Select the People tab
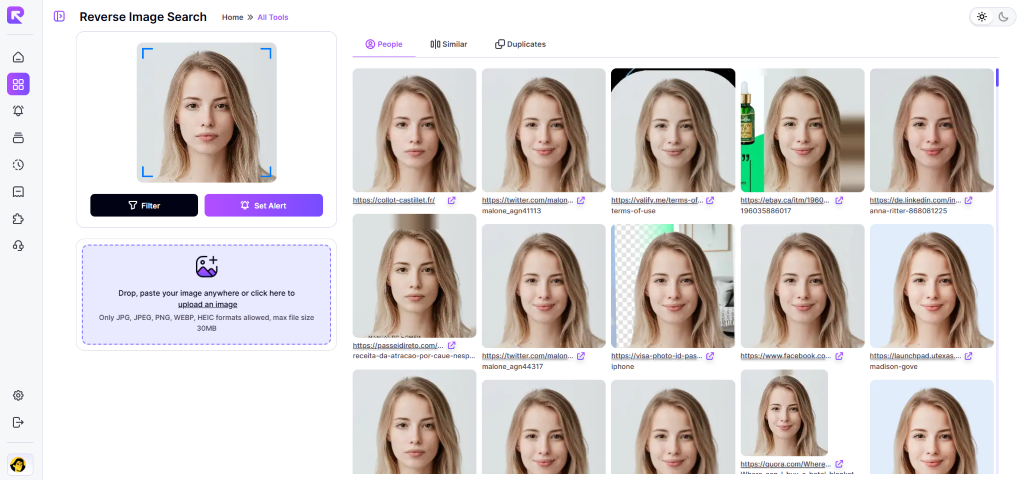Viewport: 1024px width, 480px height. pos(383,44)
